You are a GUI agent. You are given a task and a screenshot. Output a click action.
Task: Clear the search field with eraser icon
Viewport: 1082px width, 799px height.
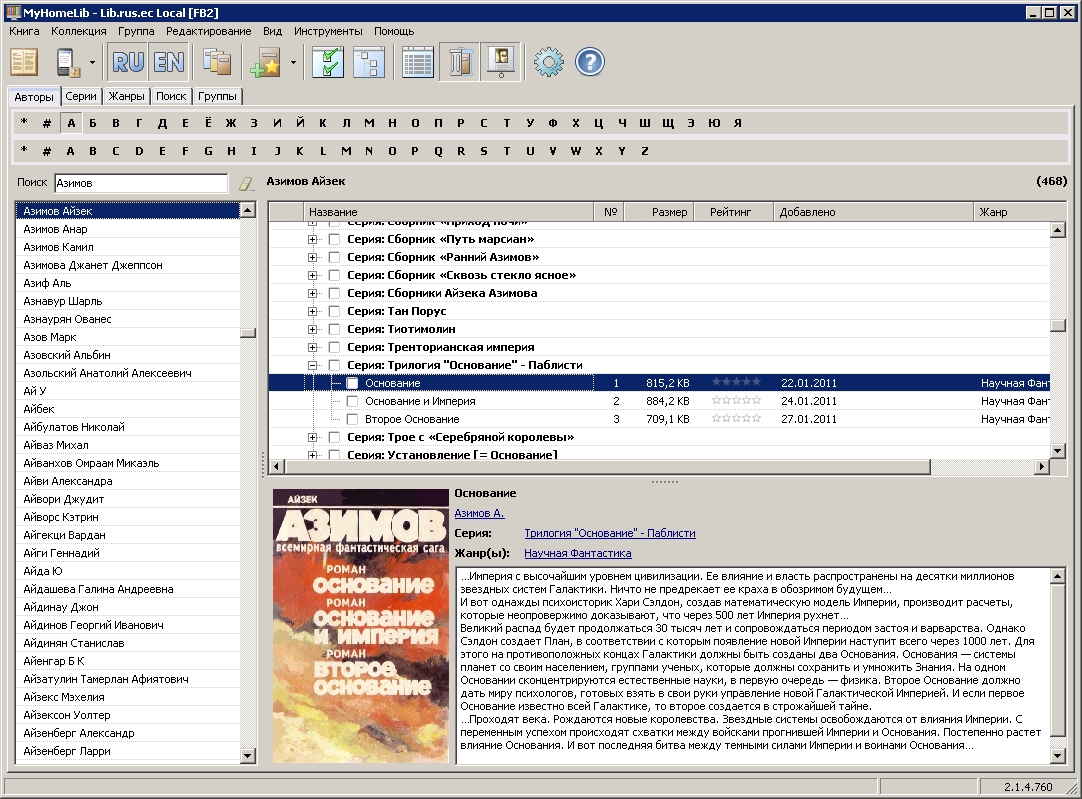click(x=245, y=183)
